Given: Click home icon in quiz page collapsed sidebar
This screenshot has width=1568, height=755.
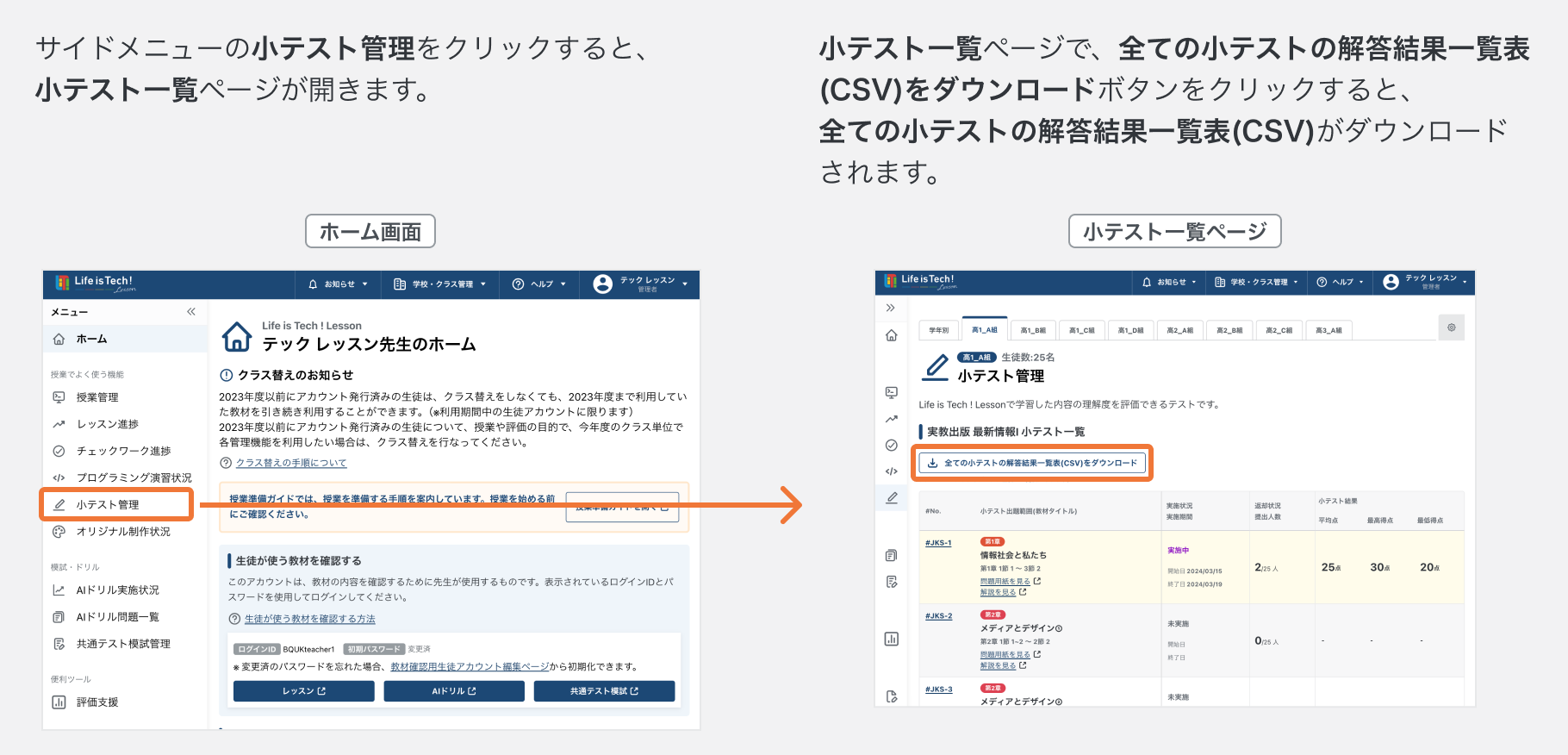Looking at the screenshot, I should pos(892,335).
